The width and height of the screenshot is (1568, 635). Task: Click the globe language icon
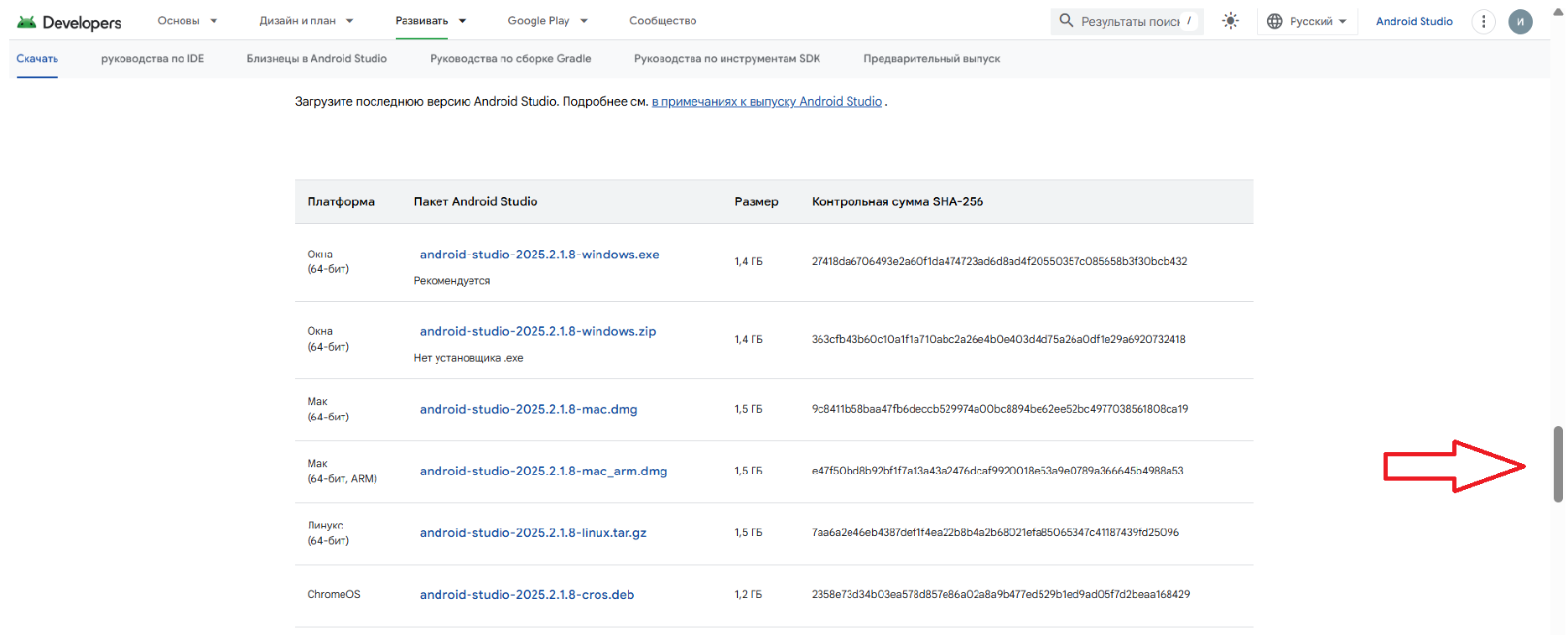click(x=1275, y=21)
